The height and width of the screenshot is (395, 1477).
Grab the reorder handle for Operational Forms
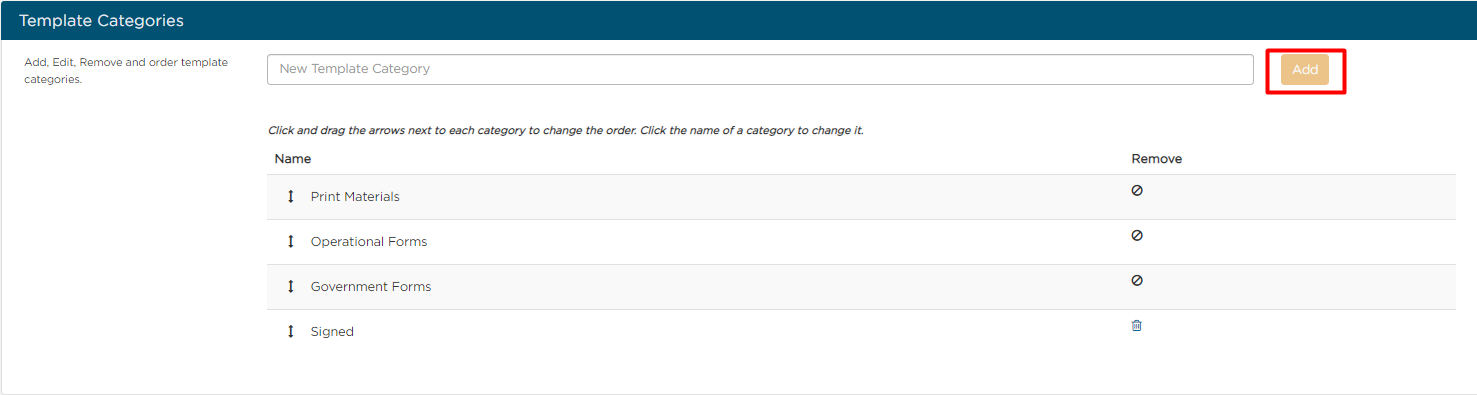[x=291, y=242]
